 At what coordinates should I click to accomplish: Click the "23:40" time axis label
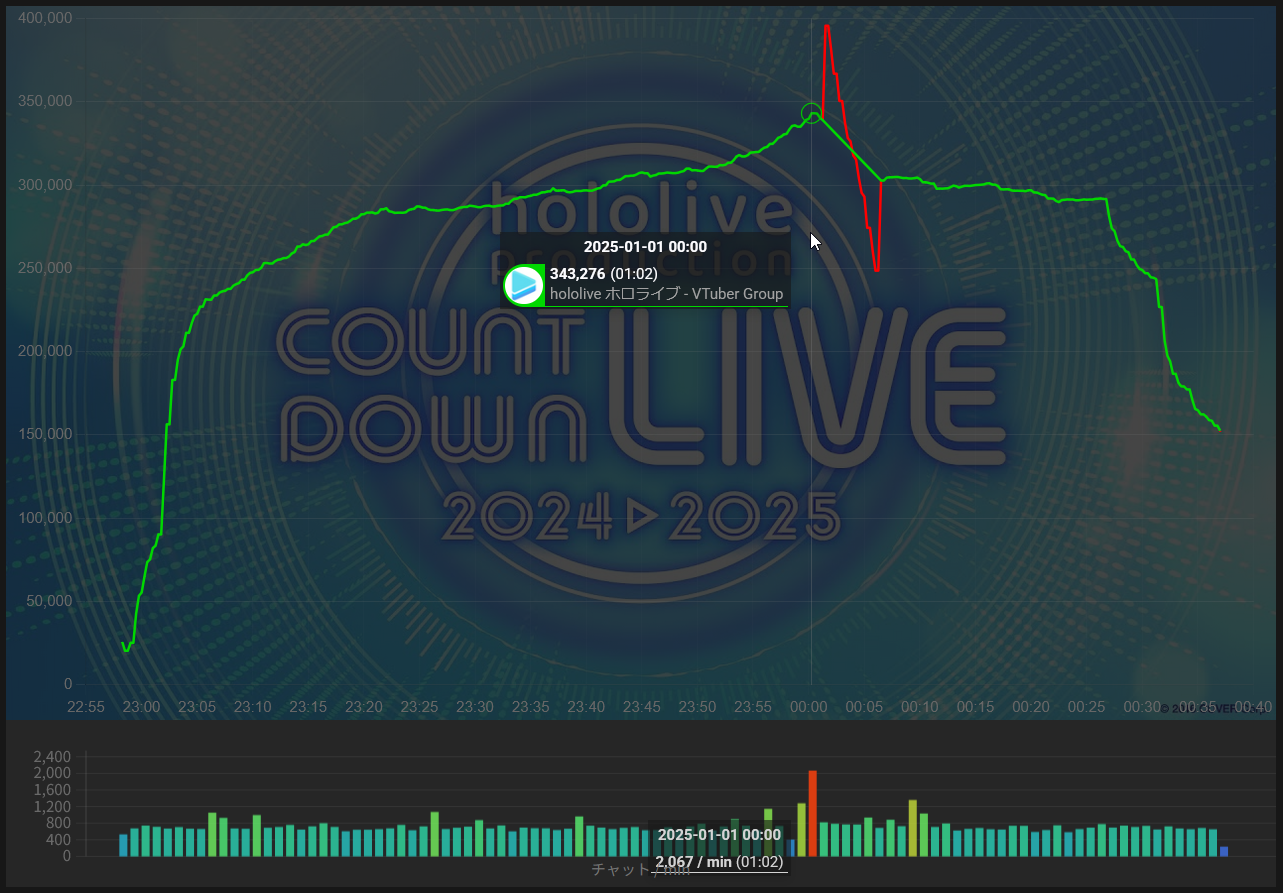(586, 707)
